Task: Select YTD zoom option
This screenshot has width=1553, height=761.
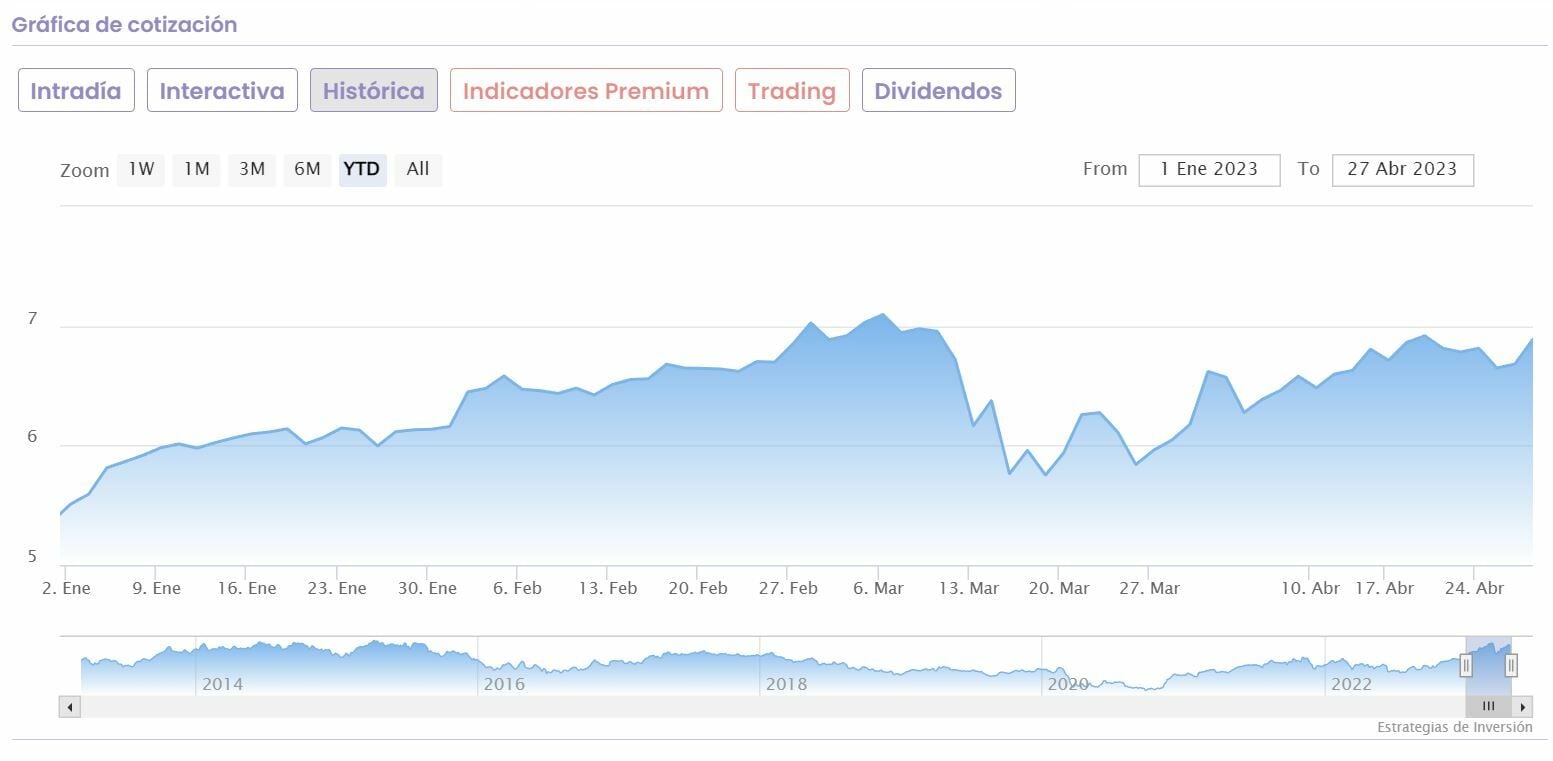Action: click(362, 169)
